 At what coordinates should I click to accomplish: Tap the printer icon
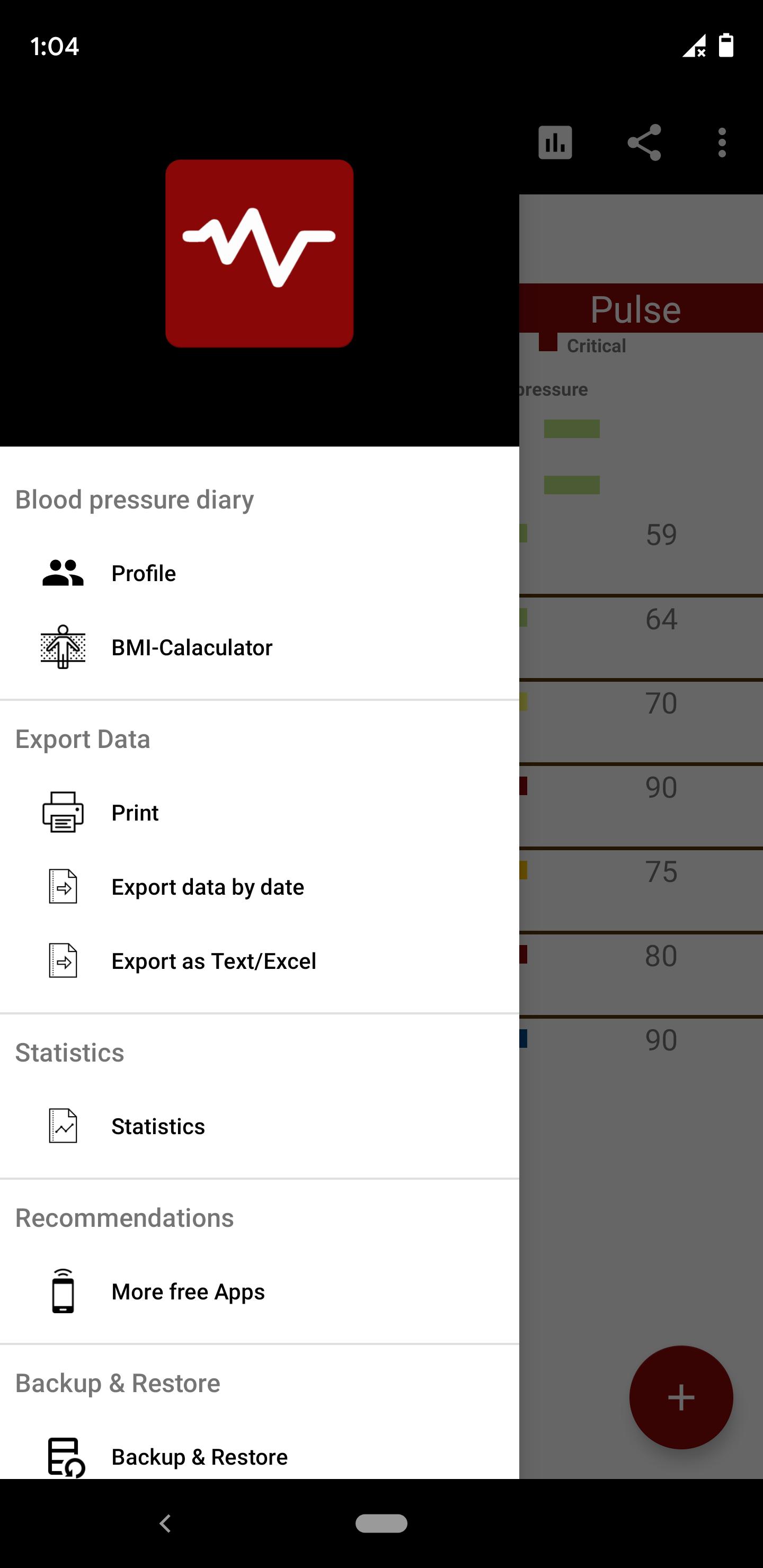(x=63, y=812)
